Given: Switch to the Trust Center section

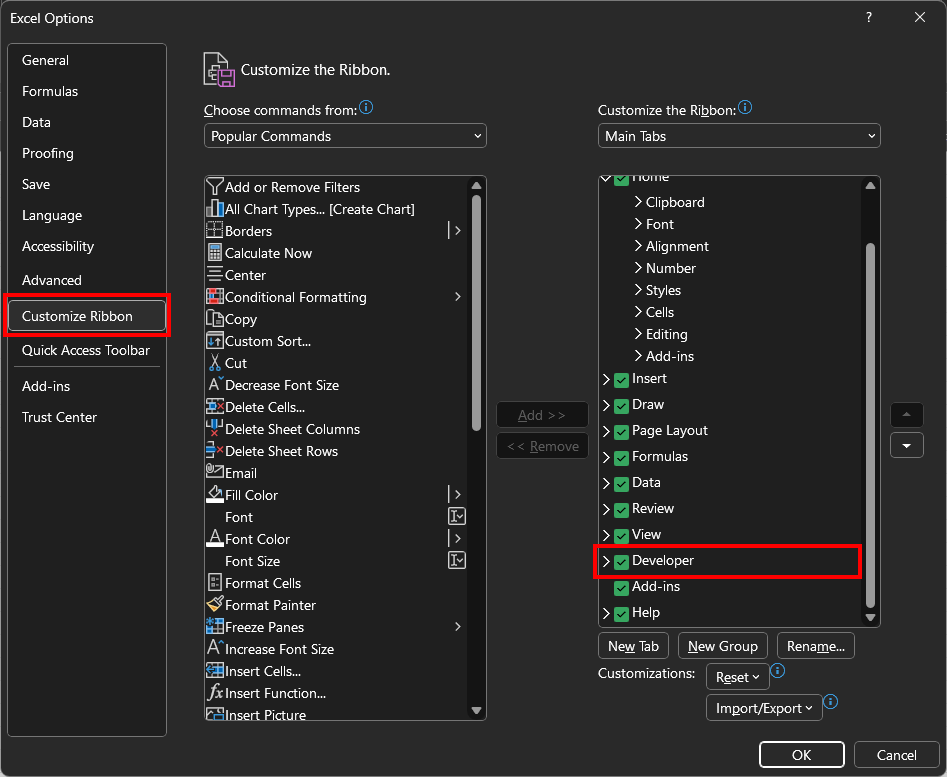Looking at the screenshot, I should (59, 417).
